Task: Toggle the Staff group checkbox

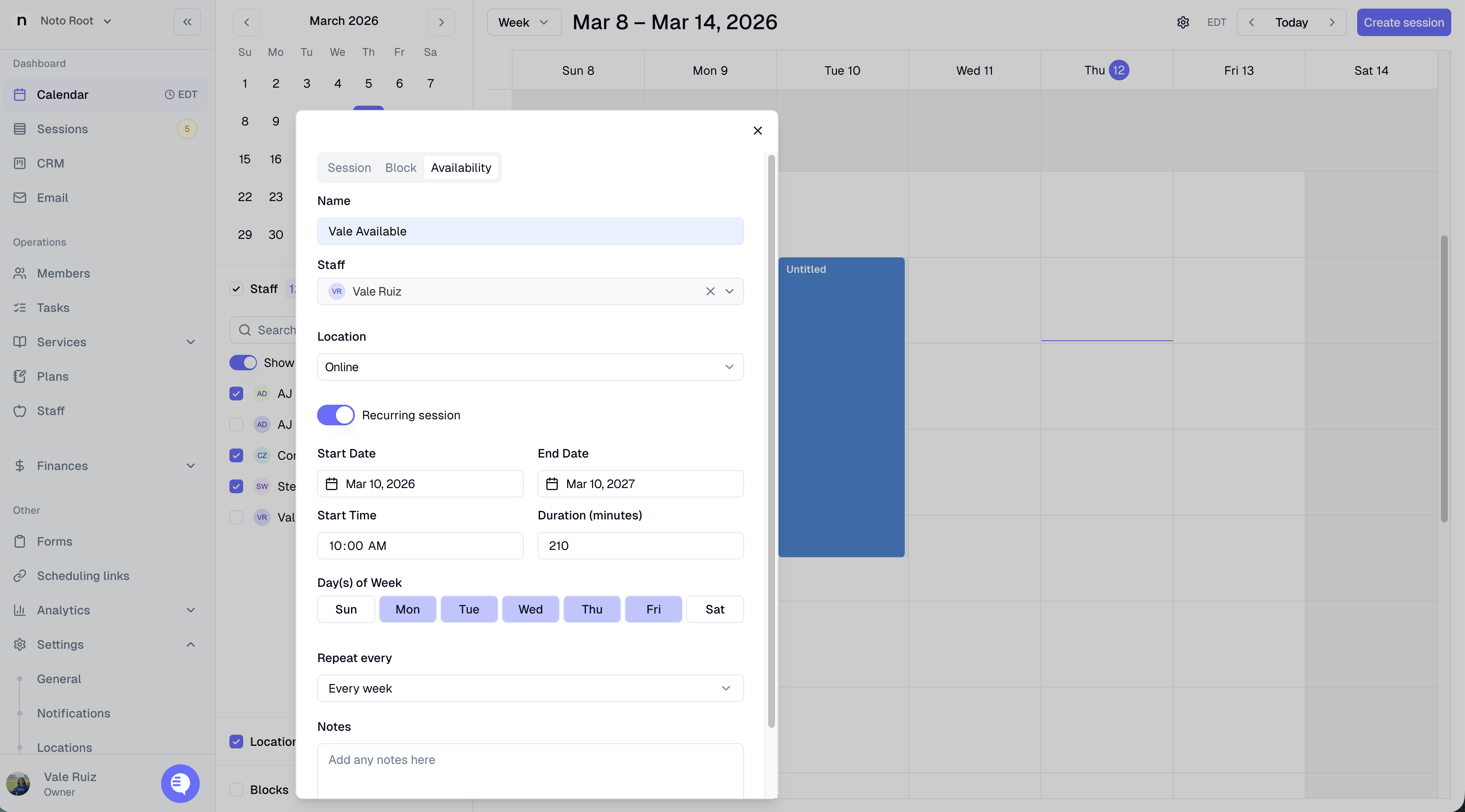Action: pos(236,289)
